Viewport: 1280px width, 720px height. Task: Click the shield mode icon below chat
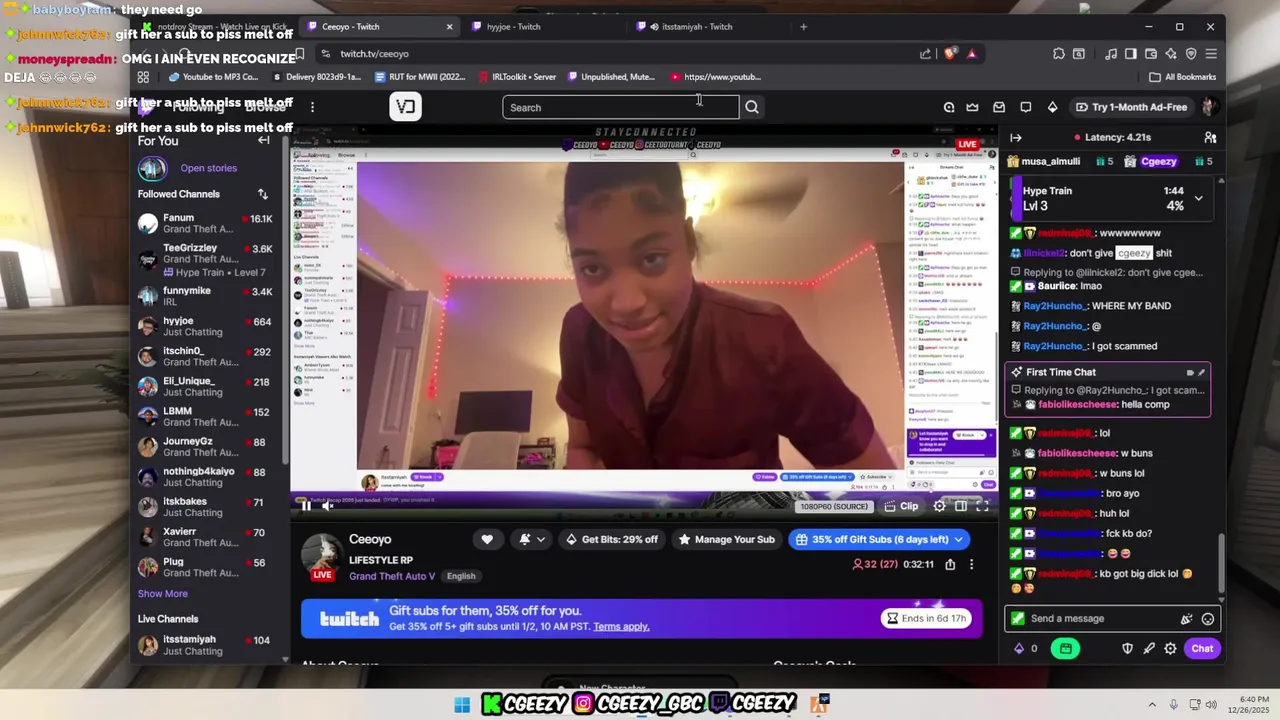[x=1127, y=649]
